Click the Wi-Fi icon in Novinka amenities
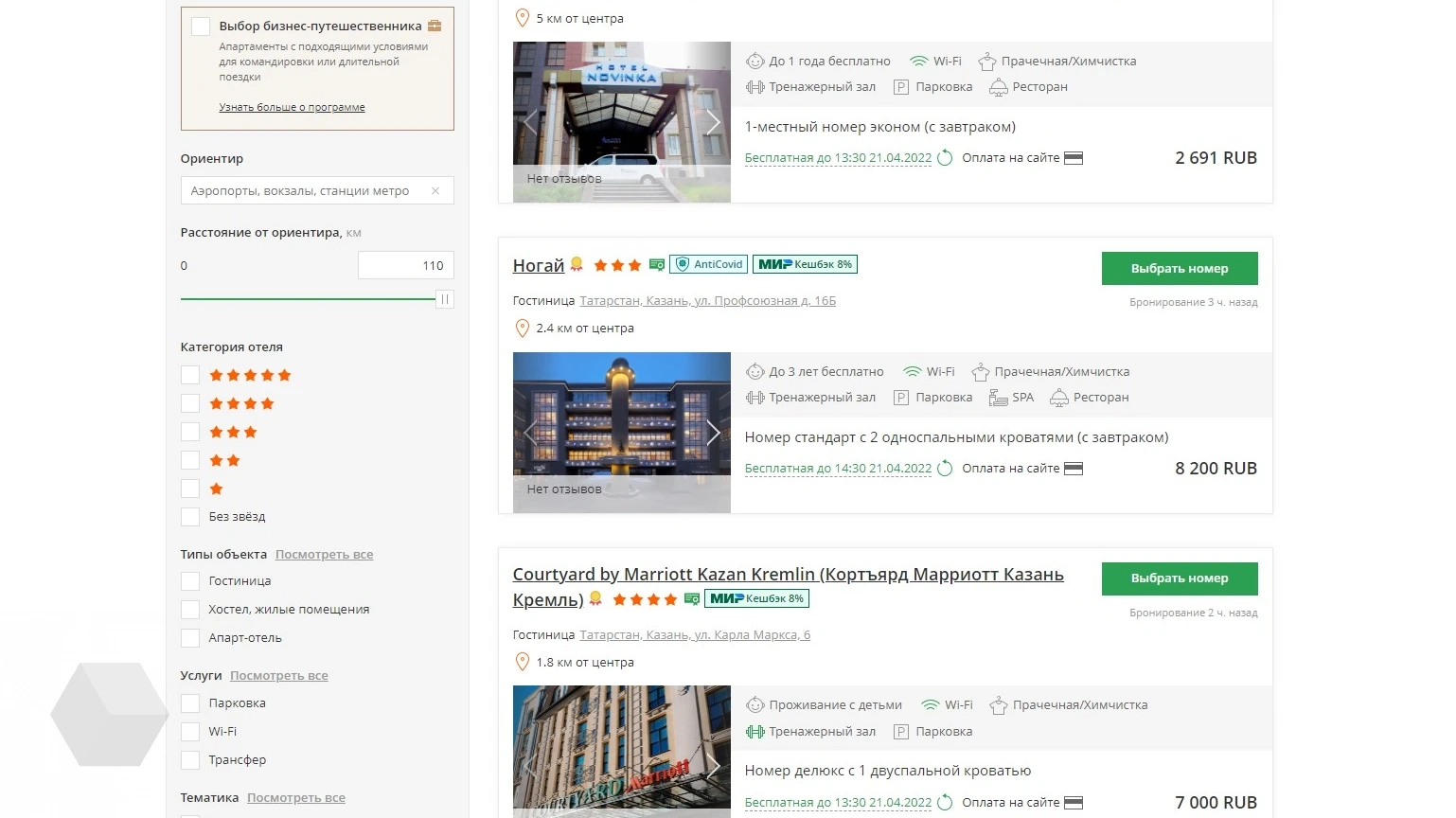1456x818 pixels. tap(918, 61)
